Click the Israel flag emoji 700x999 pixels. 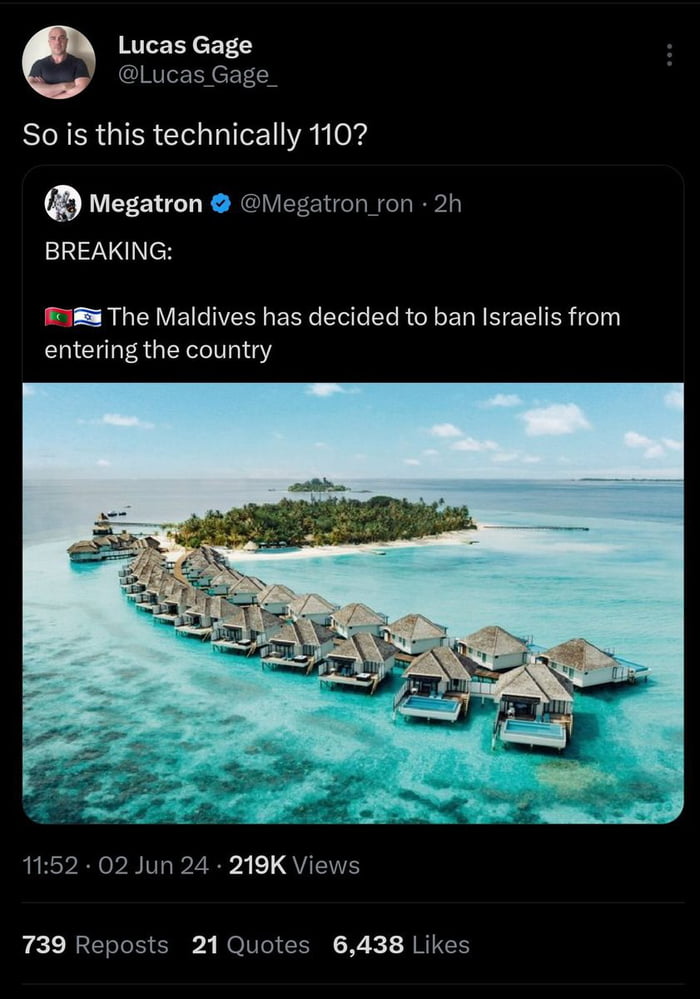pos(88,318)
